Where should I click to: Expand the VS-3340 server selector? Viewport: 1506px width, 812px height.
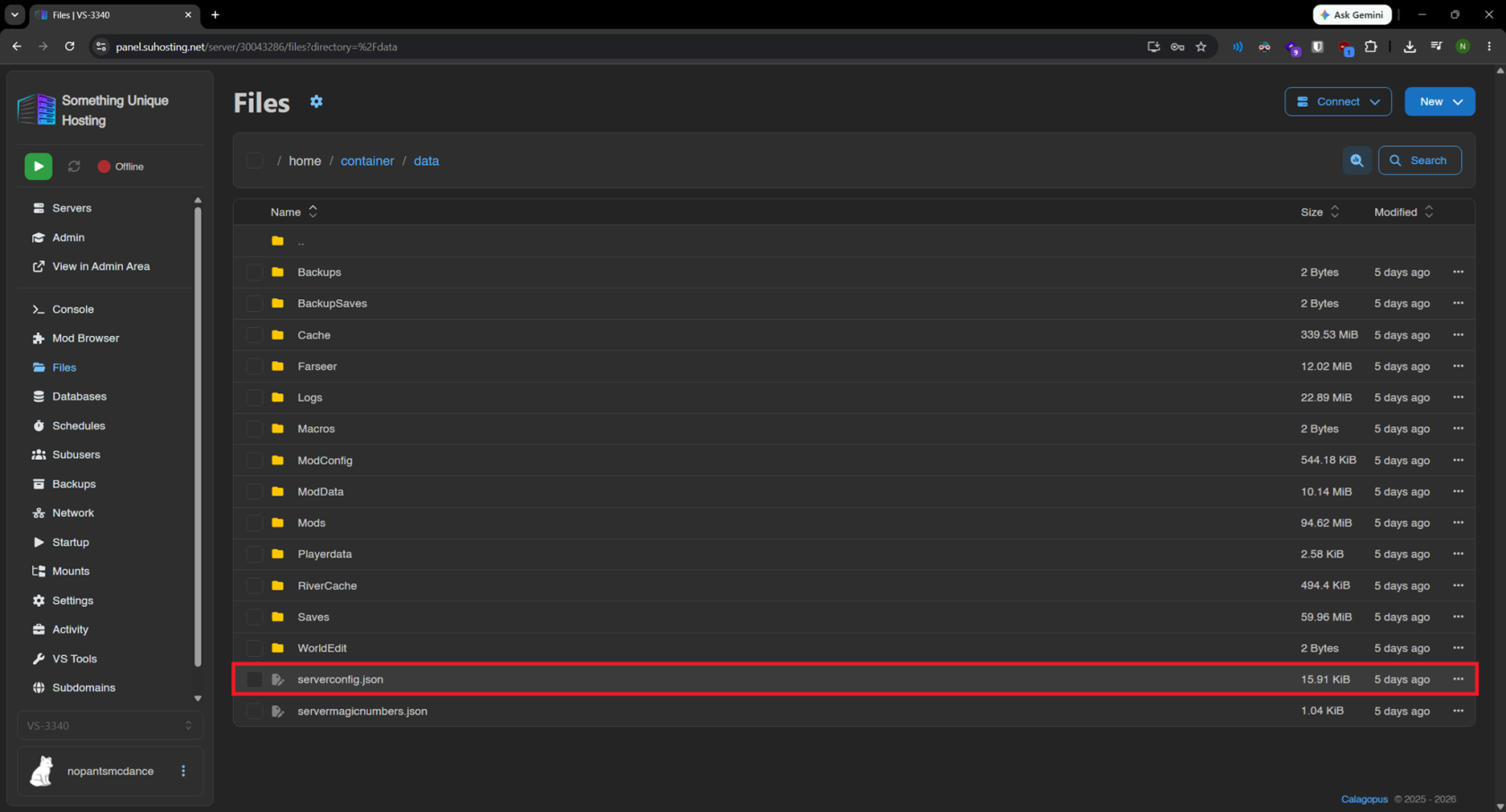(x=109, y=726)
